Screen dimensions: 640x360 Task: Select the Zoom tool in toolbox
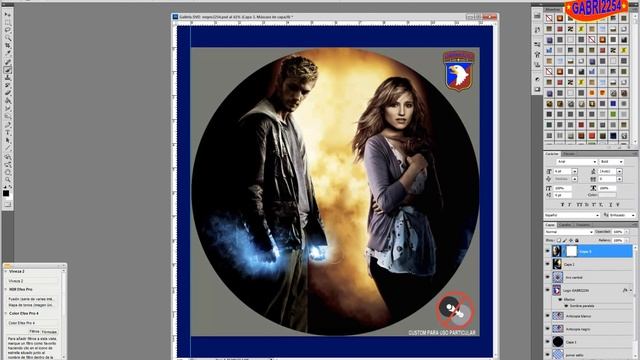point(7,180)
